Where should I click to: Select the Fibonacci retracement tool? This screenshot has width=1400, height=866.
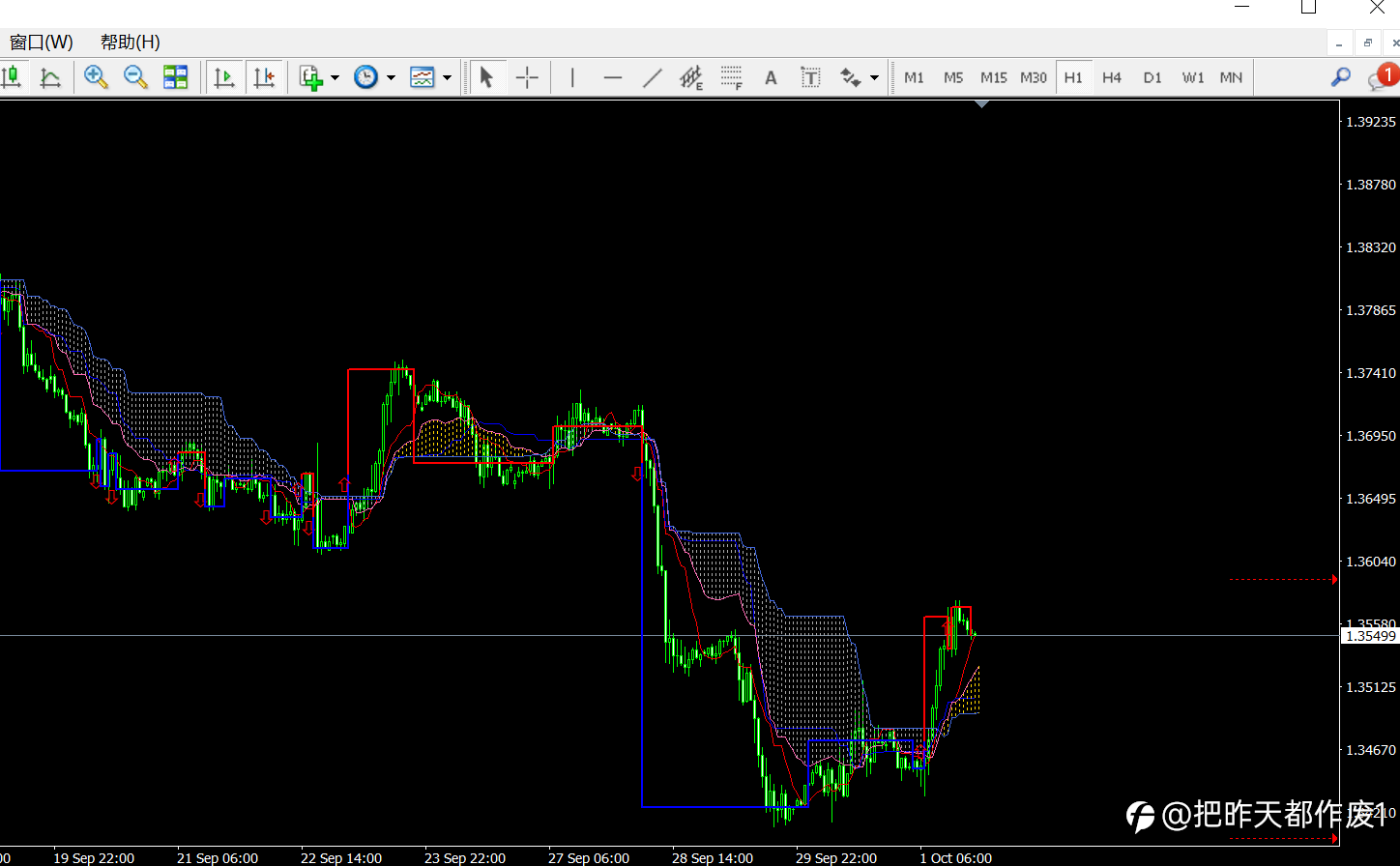click(x=731, y=77)
